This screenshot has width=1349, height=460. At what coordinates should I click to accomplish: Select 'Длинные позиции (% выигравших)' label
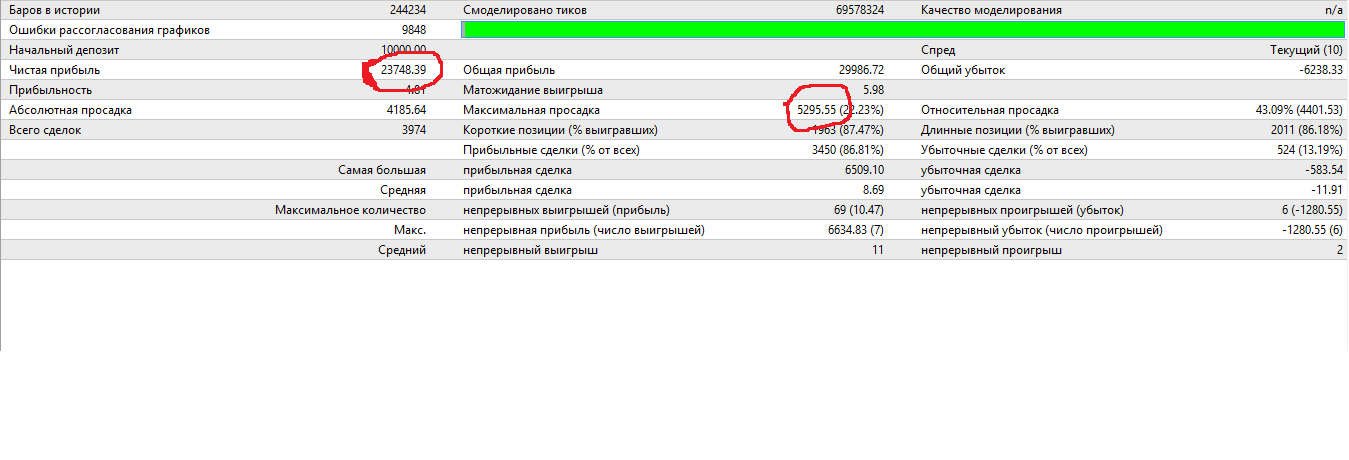1018,130
